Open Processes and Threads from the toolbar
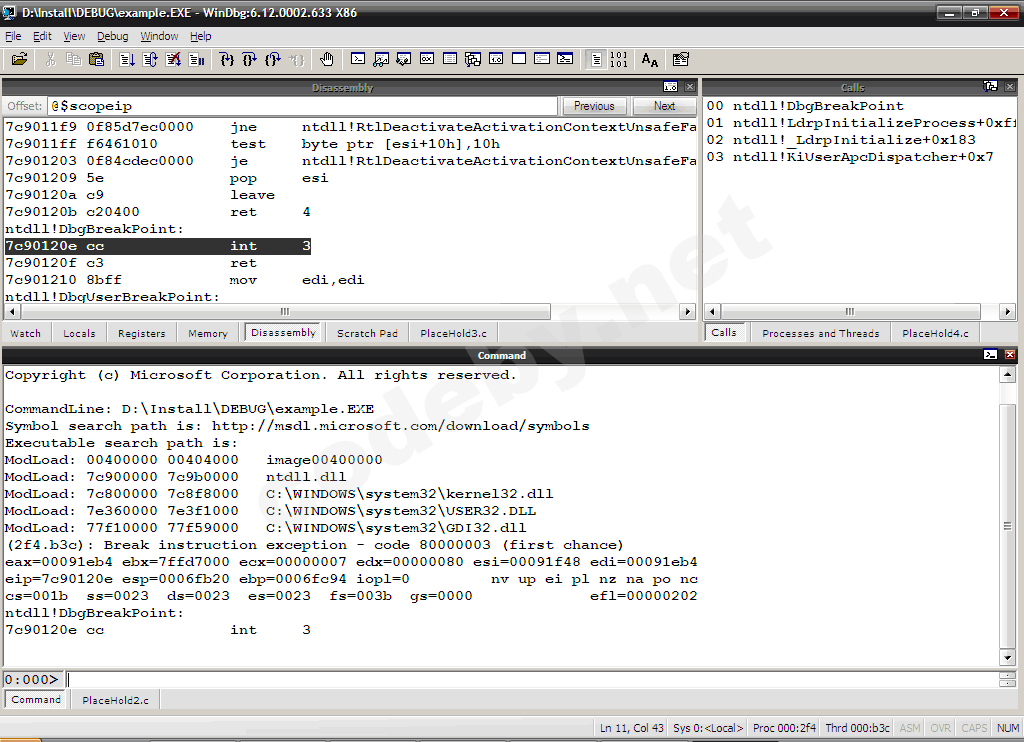The width and height of the screenshot is (1024, 742). point(542,59)
